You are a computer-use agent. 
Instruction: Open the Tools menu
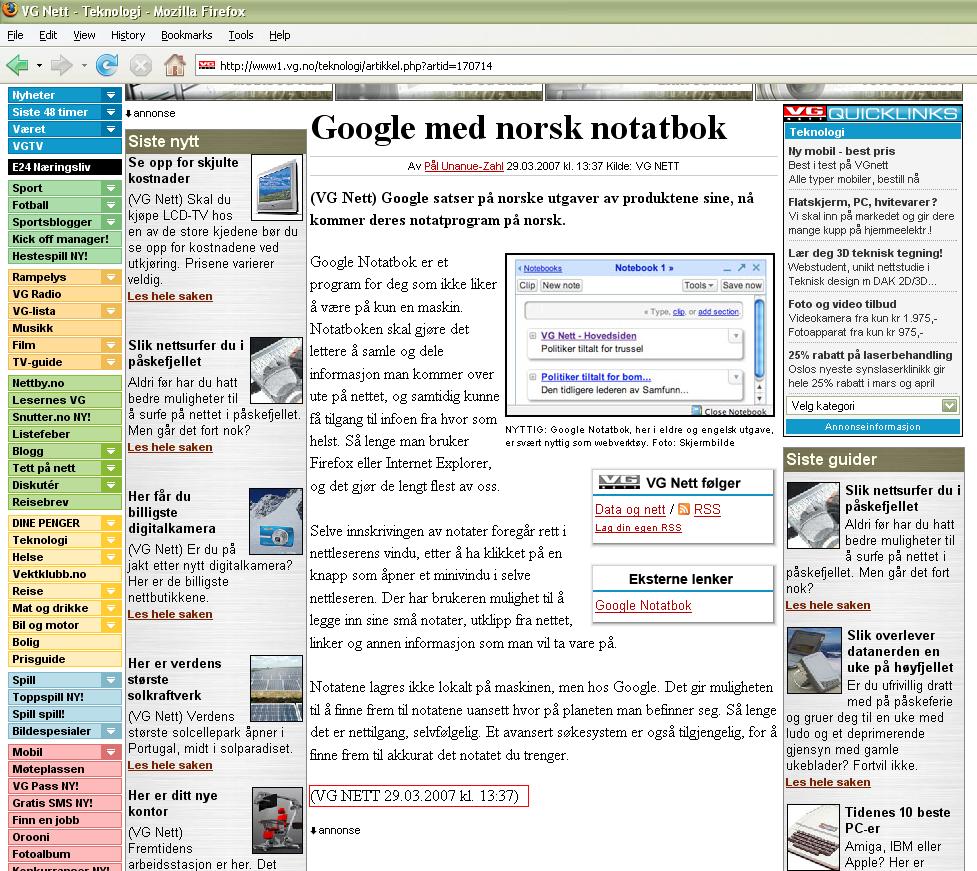241,35
